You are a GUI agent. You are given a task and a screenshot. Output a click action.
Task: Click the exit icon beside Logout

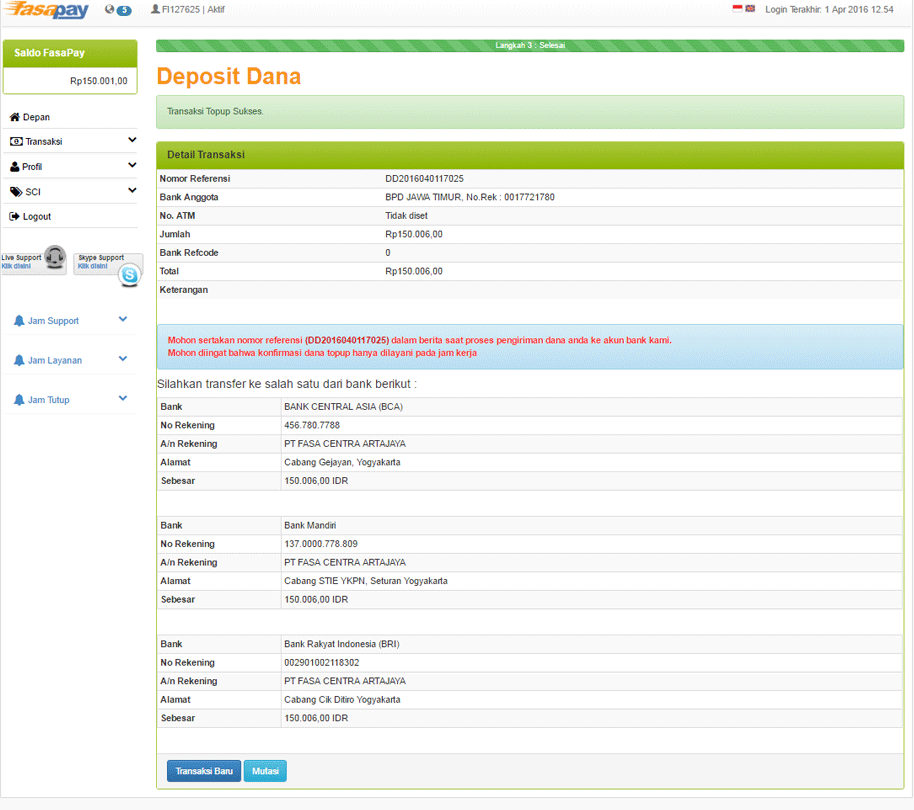(15, 217)
